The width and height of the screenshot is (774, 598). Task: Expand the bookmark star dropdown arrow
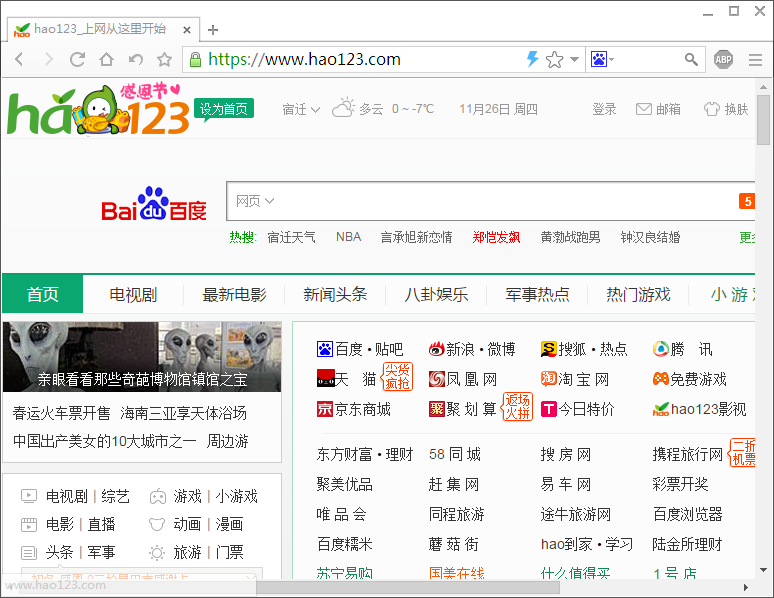click(x=574, y=59)
